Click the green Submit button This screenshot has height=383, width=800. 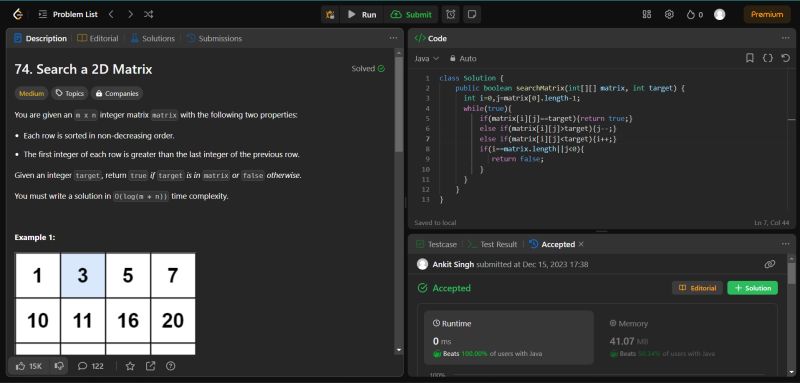tap(411, 14)
